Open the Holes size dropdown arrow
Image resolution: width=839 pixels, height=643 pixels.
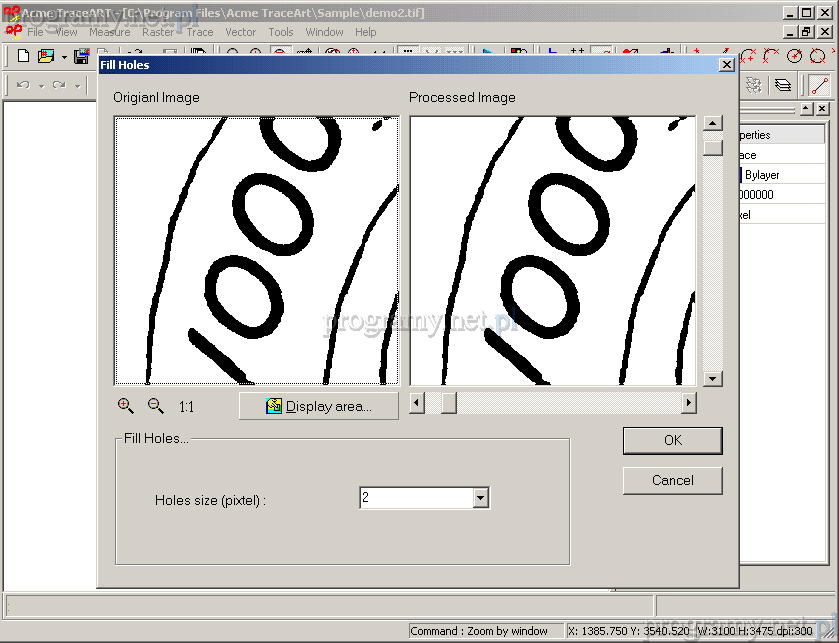[x=481, y=498]
